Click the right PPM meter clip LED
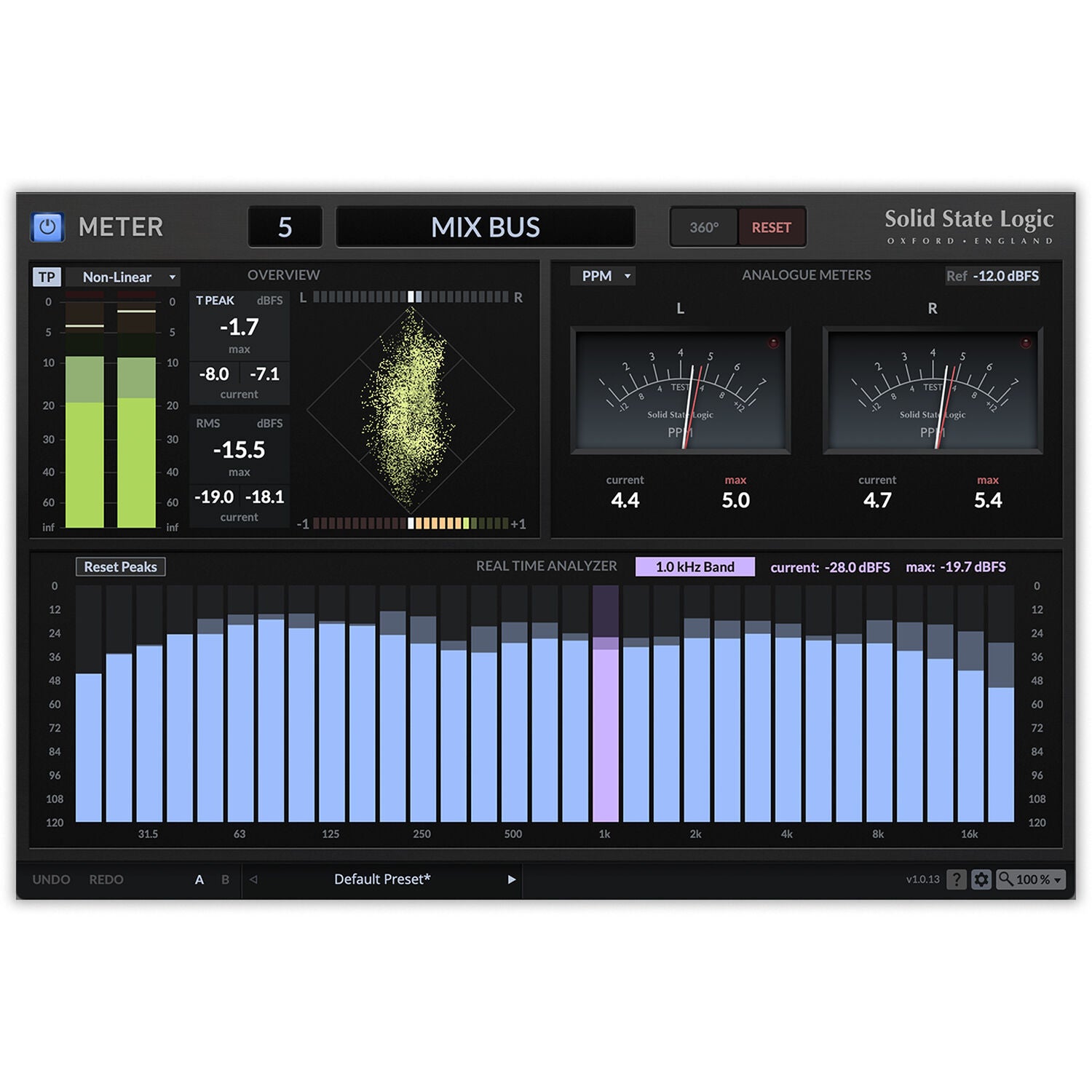1092x1092 pixels. click(1026, 343)
